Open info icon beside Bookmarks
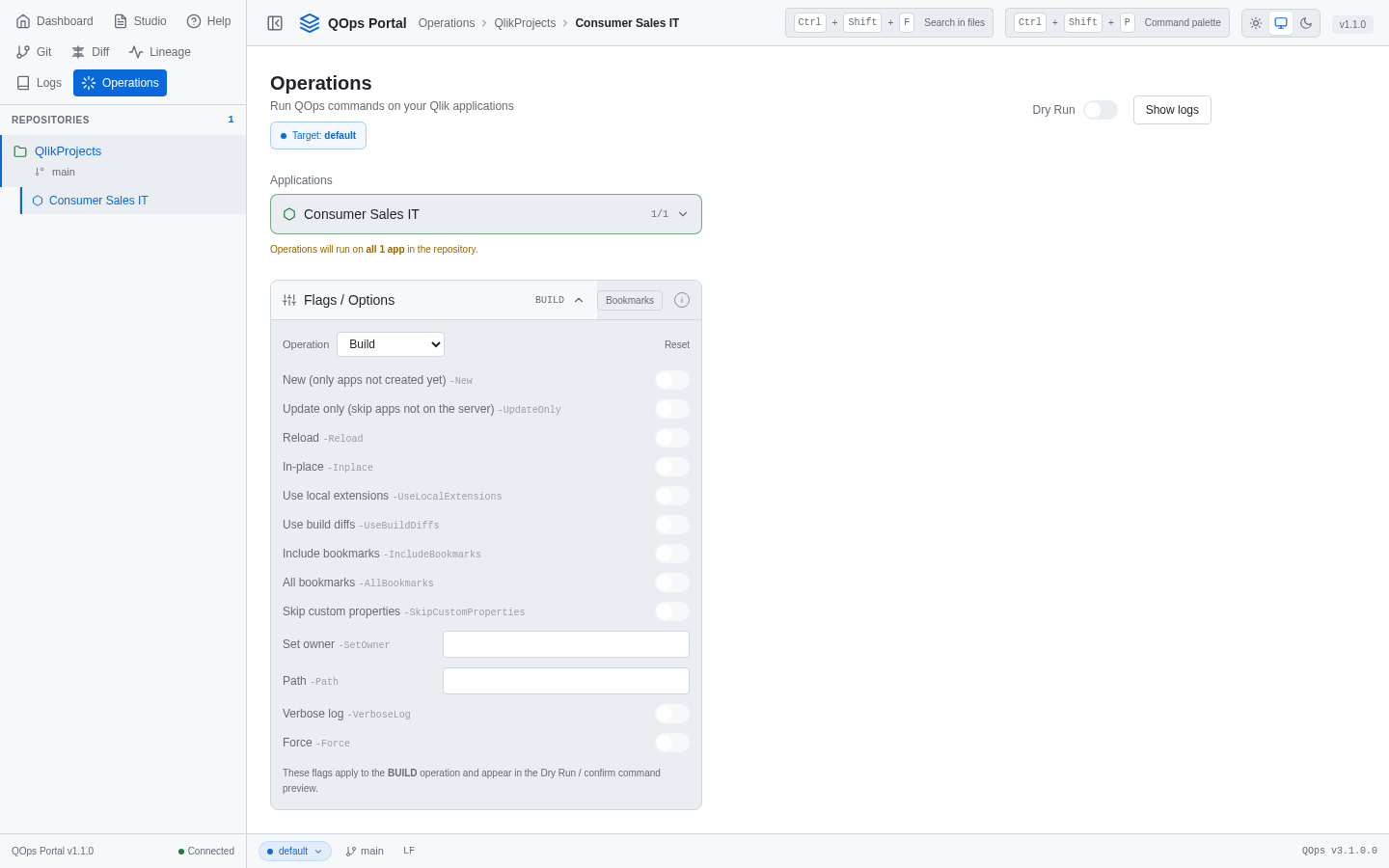 pos(682,300)
